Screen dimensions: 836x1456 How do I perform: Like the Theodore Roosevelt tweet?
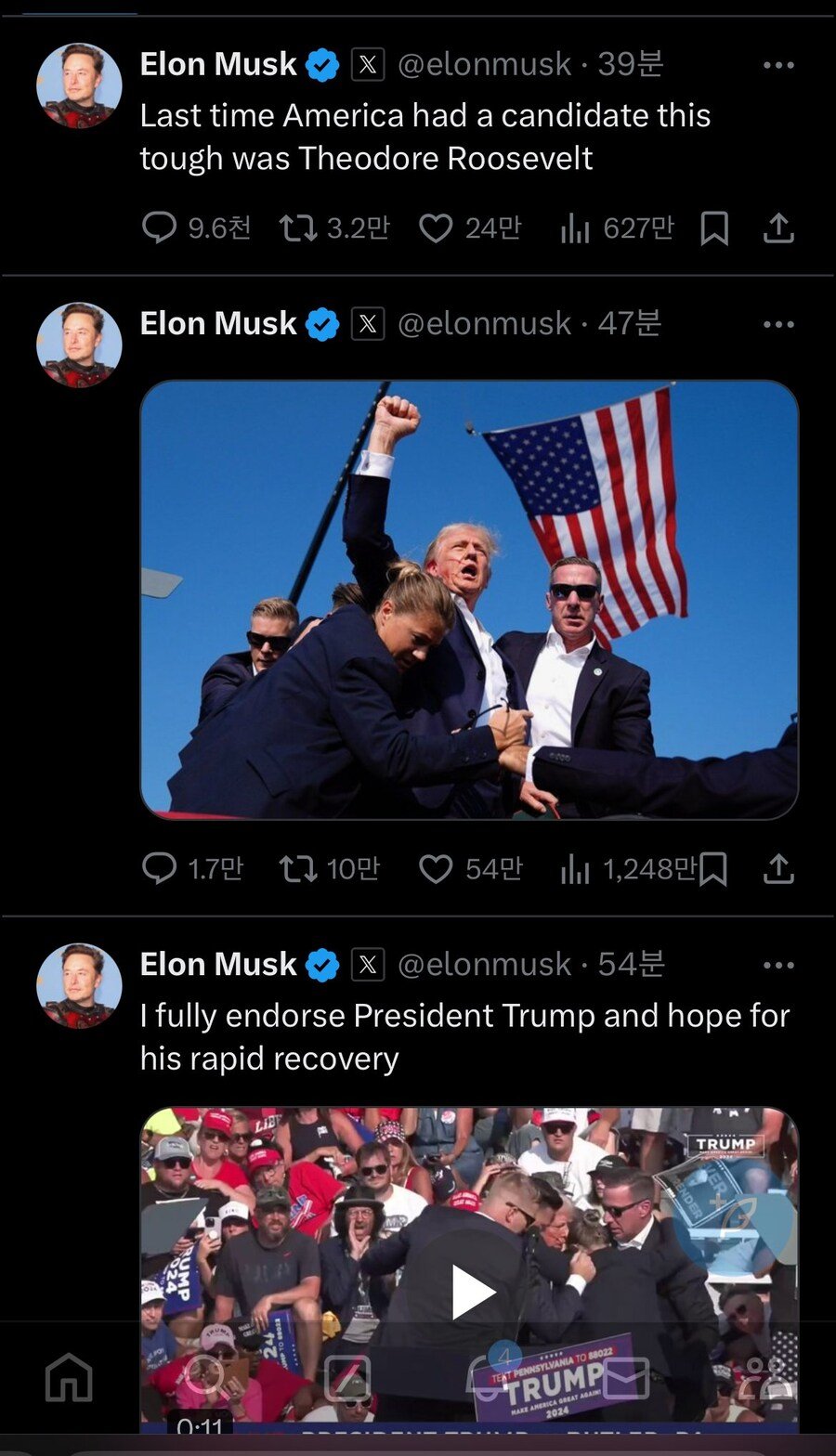coord(435,227)
